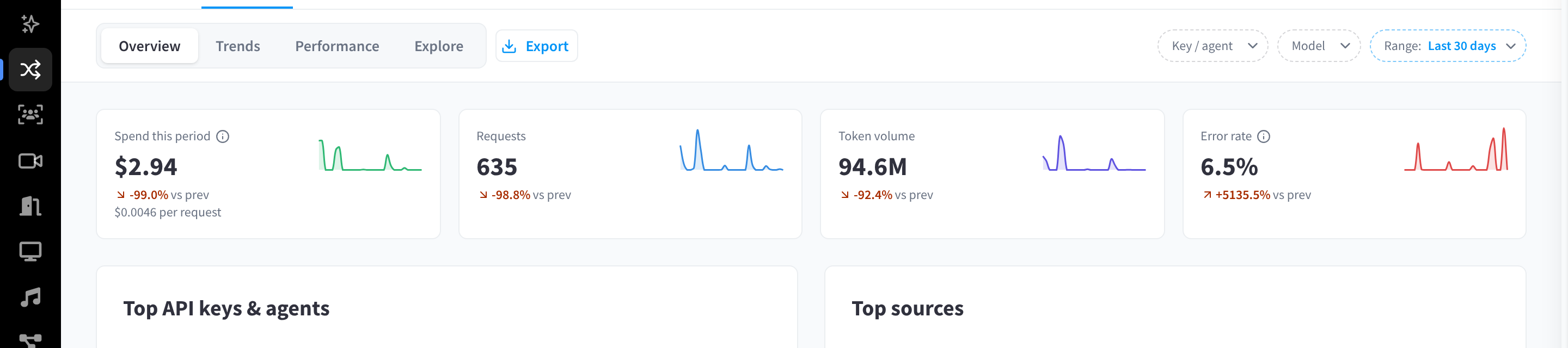This screenshot has width=1568, height=348.
Task: Show info for Spend this period
Action: (223, 136)
